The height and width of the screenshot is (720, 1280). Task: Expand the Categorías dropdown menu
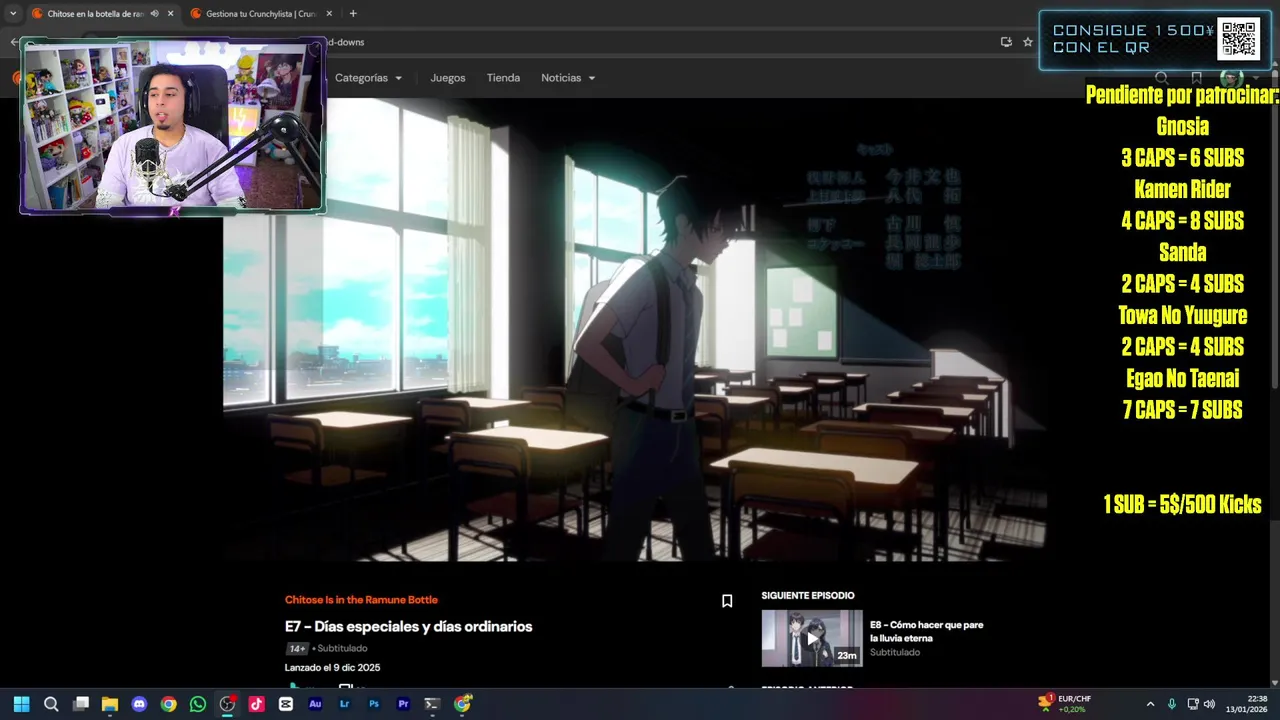(368, 78)
